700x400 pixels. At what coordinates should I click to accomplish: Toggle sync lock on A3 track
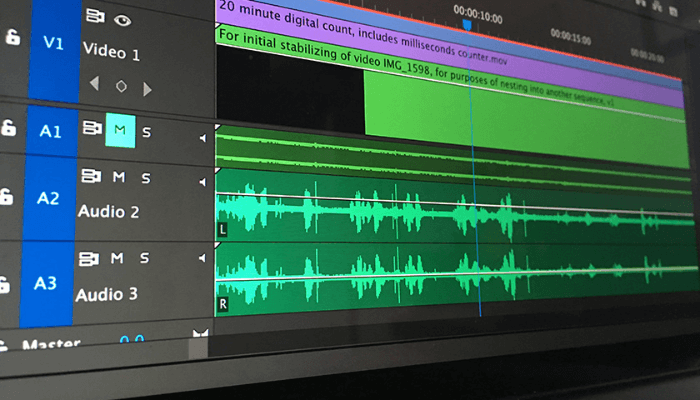tap(88, 258)
